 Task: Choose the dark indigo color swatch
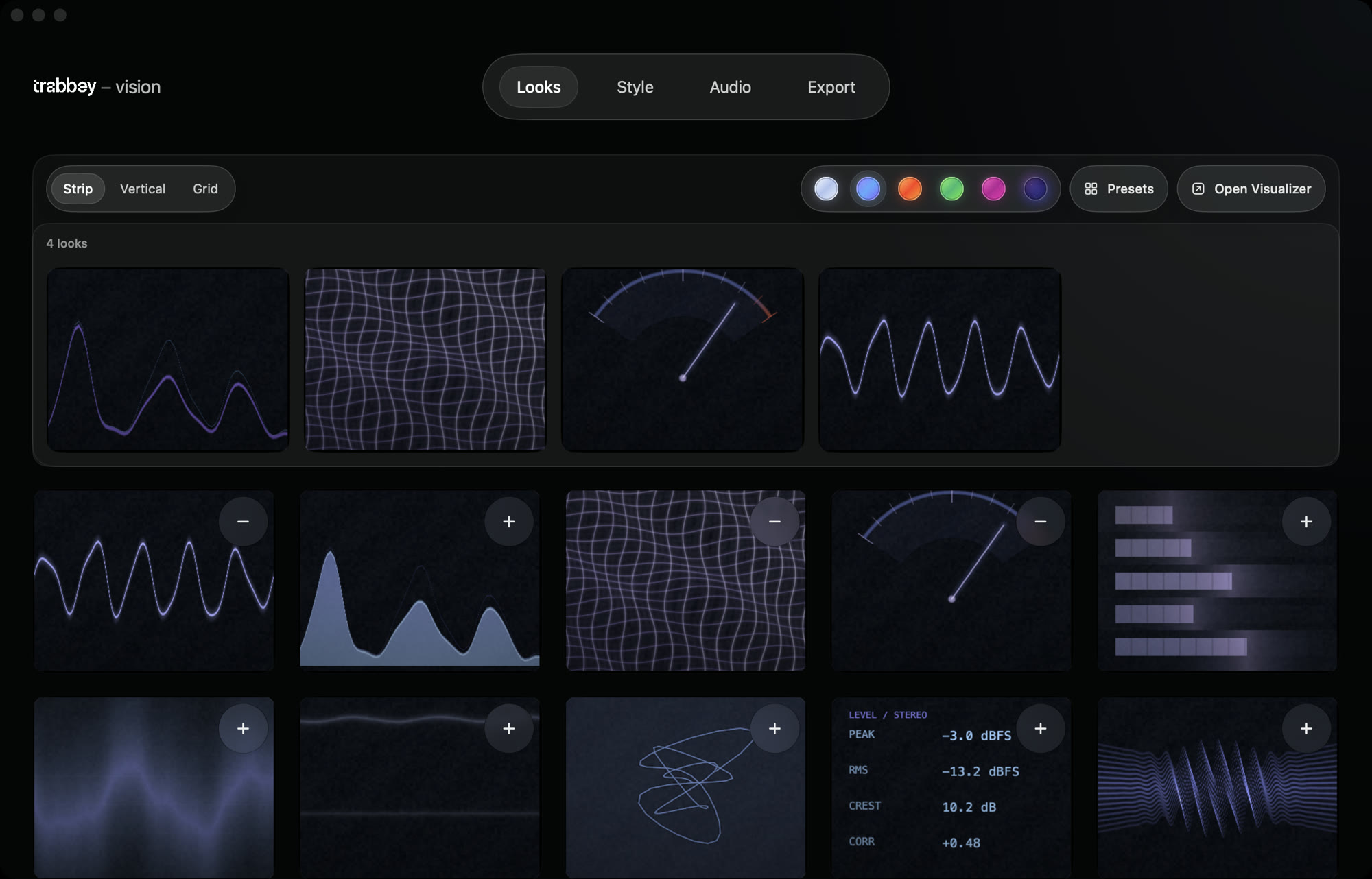[1035, 189]
